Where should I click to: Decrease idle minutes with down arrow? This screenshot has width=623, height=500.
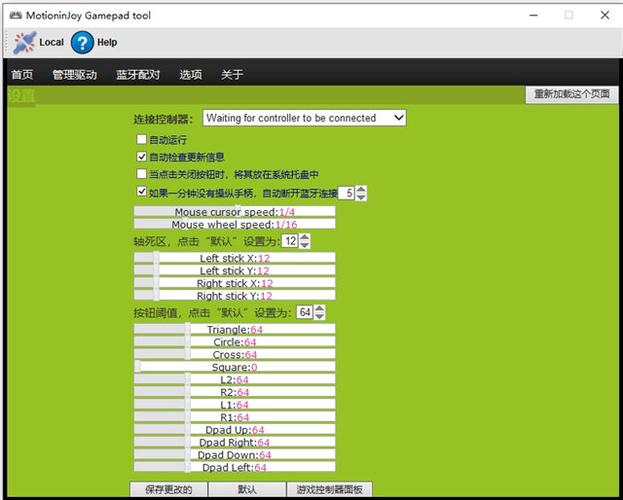pyautogui.click(x=361, y=197)
